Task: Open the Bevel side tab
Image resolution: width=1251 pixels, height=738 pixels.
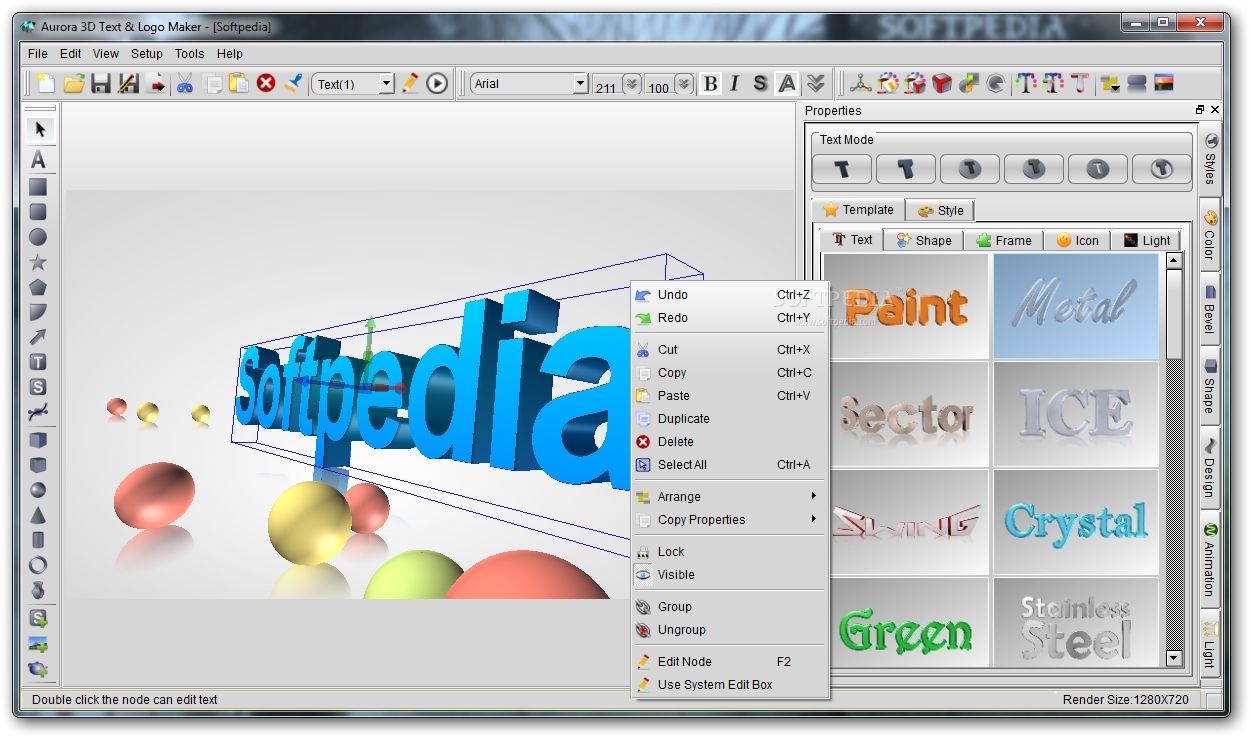Action: (x=1210, y=308)
